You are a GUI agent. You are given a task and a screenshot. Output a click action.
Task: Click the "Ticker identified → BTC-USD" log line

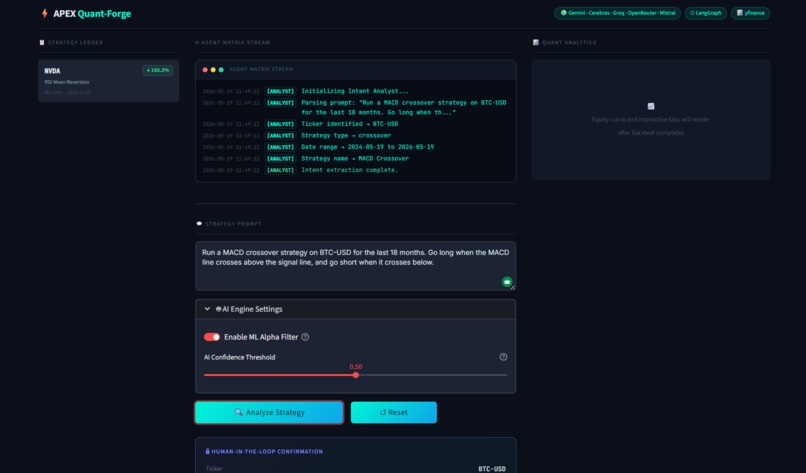pyautogui.click(x=350, y=124)
